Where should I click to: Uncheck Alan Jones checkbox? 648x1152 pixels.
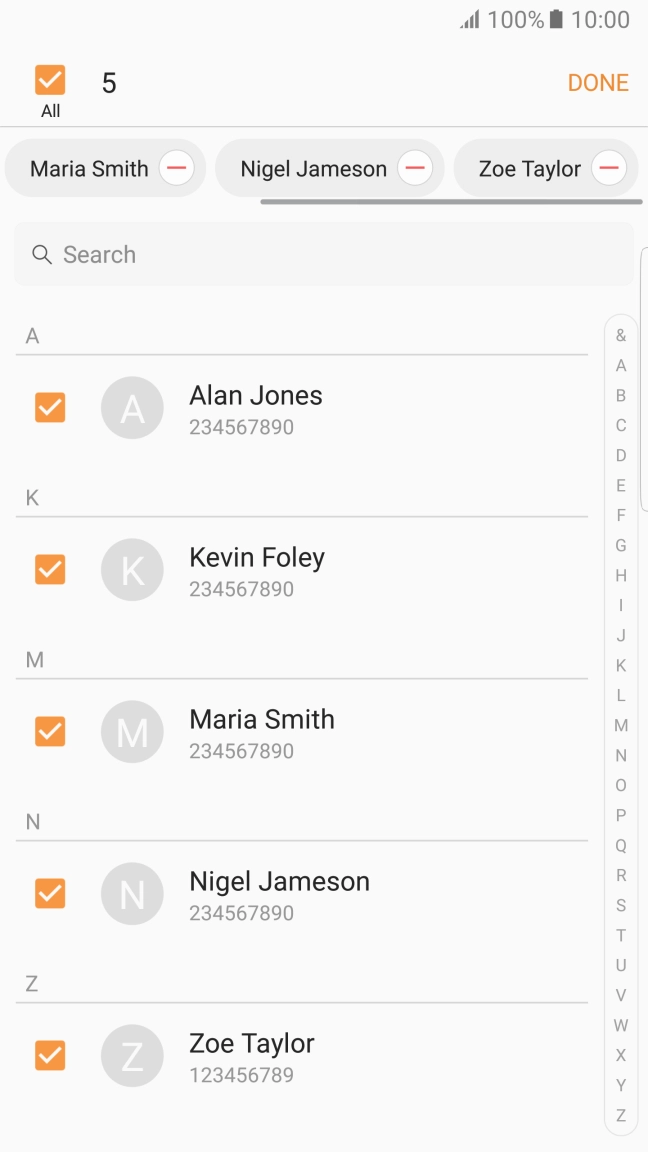(x=50, y=408)
